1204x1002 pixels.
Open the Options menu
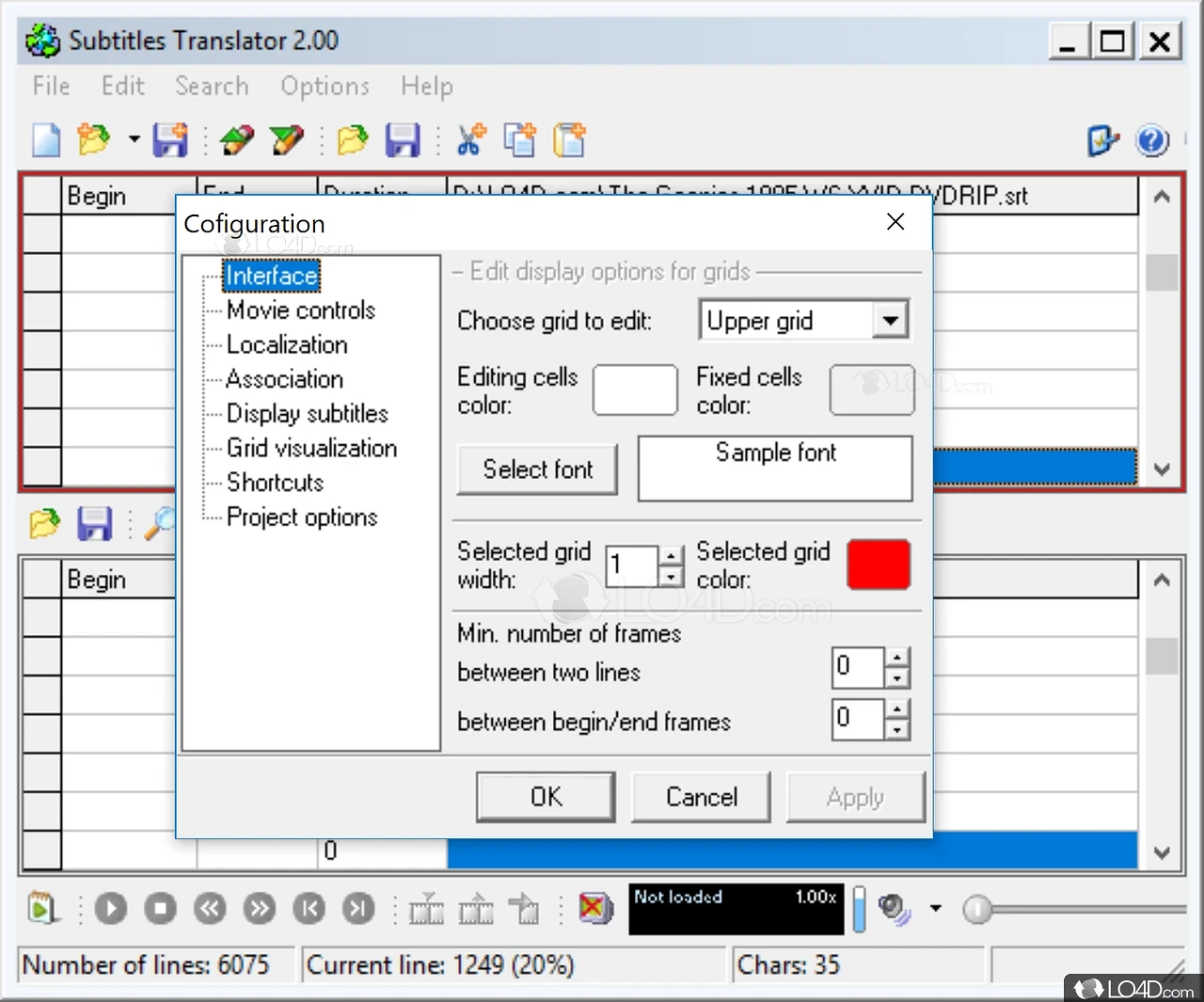point(325,87)
